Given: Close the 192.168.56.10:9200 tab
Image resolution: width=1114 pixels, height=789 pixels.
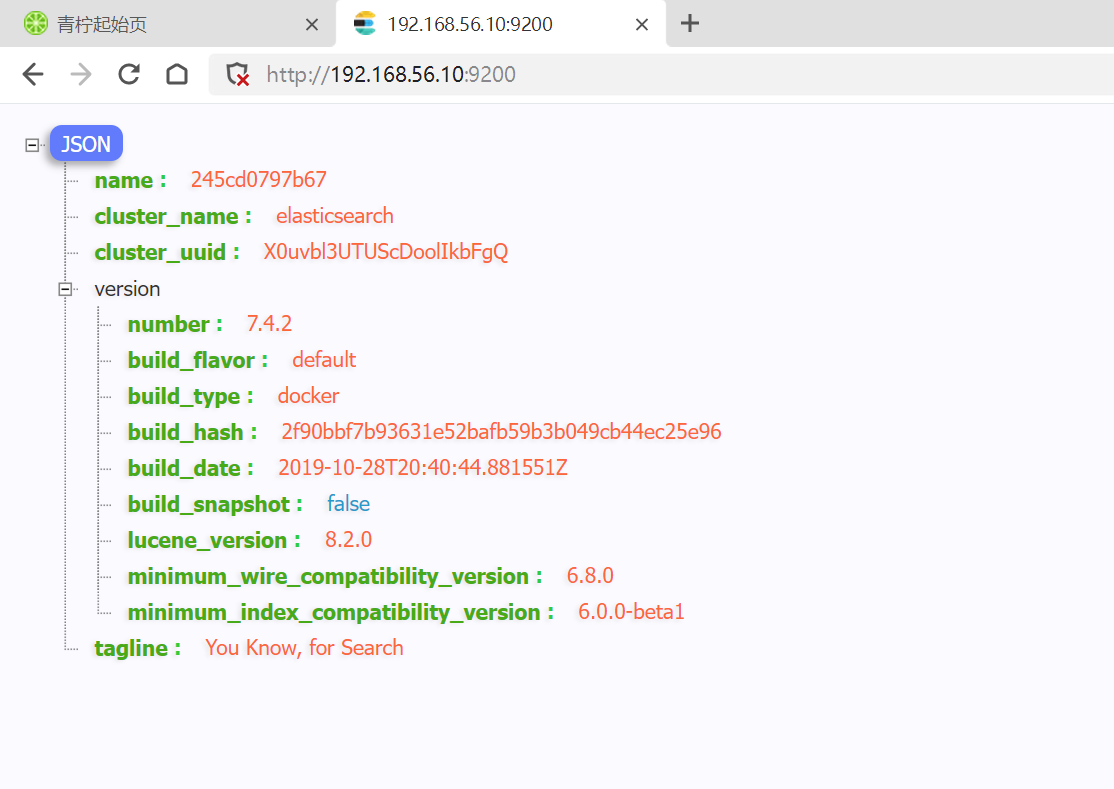Looking at the screenshot, I should (x=642, y=25).
